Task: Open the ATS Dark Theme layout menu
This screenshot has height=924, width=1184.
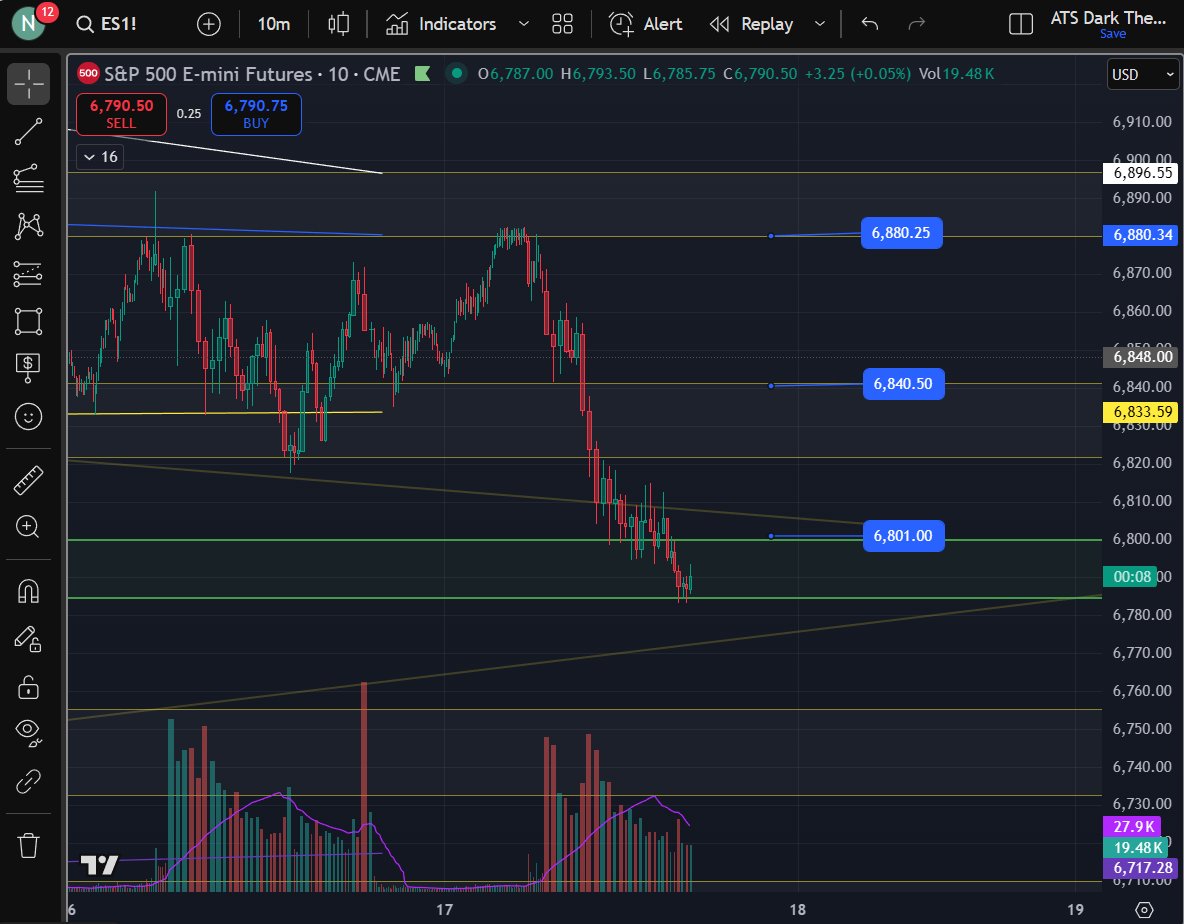Action: tap(1108, 17)
